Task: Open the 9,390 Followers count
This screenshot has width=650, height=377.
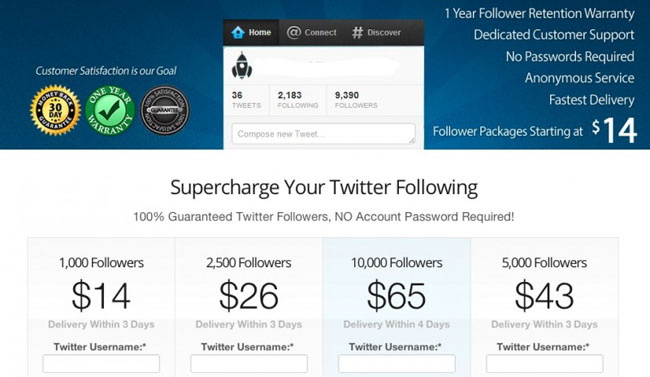Action: (356, 100)
